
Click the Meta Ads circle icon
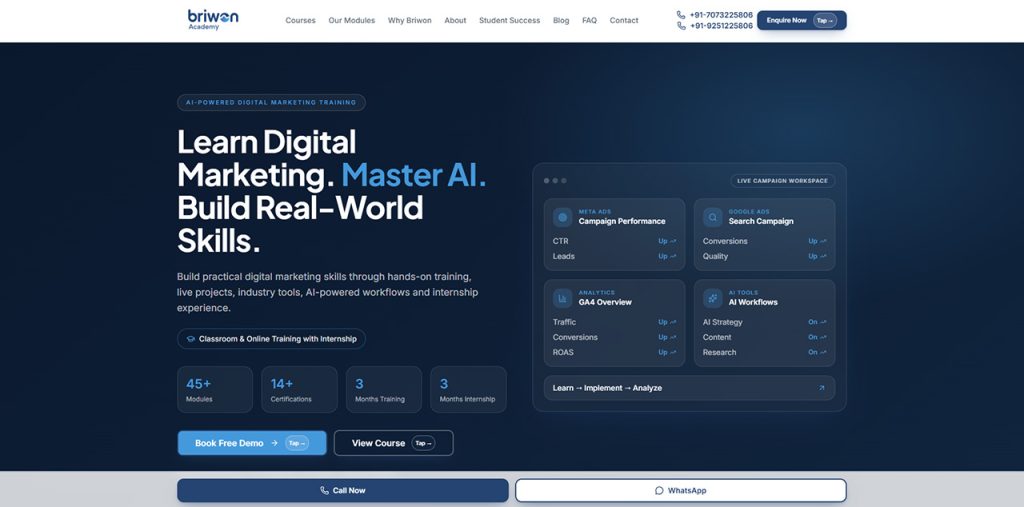coord(562,217)
